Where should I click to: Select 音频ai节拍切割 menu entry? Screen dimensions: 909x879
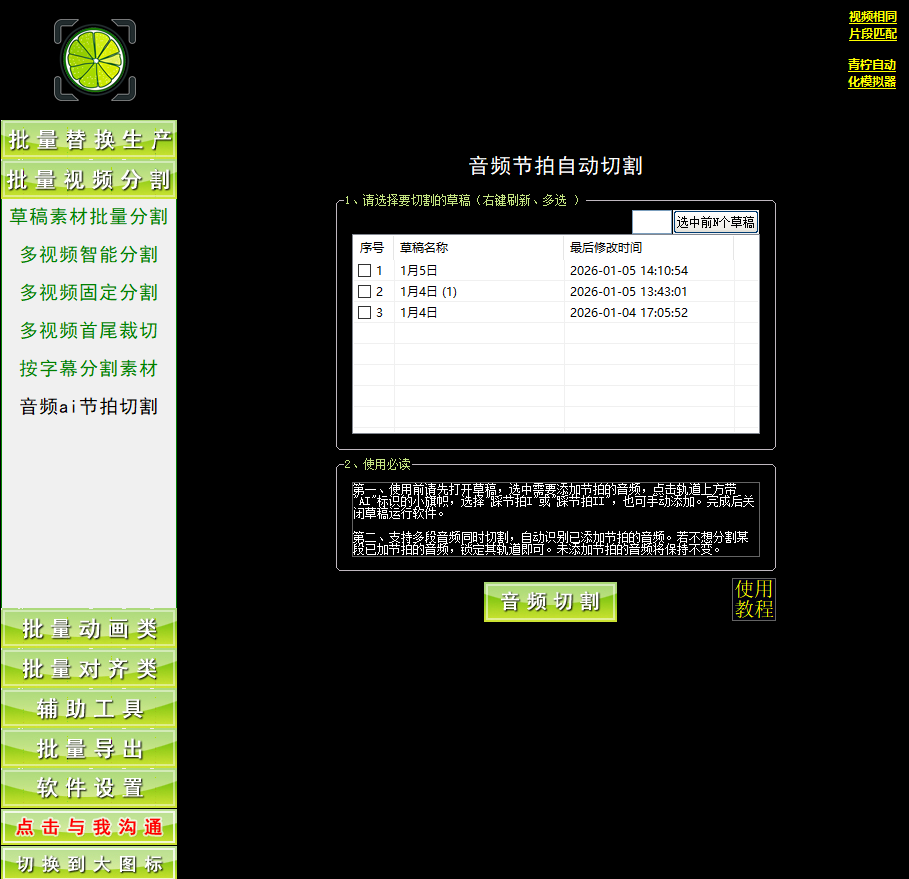coord(89,407)
